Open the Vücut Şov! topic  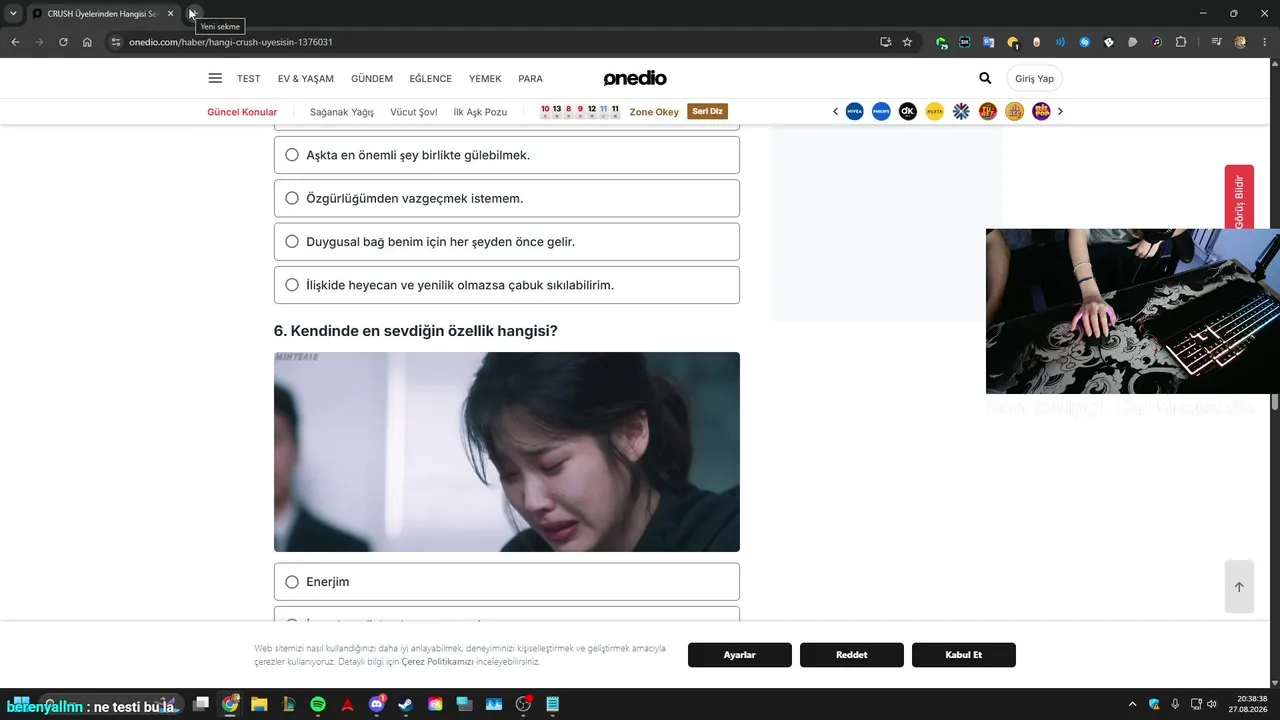pyautogui.click(x=414, y=112)
